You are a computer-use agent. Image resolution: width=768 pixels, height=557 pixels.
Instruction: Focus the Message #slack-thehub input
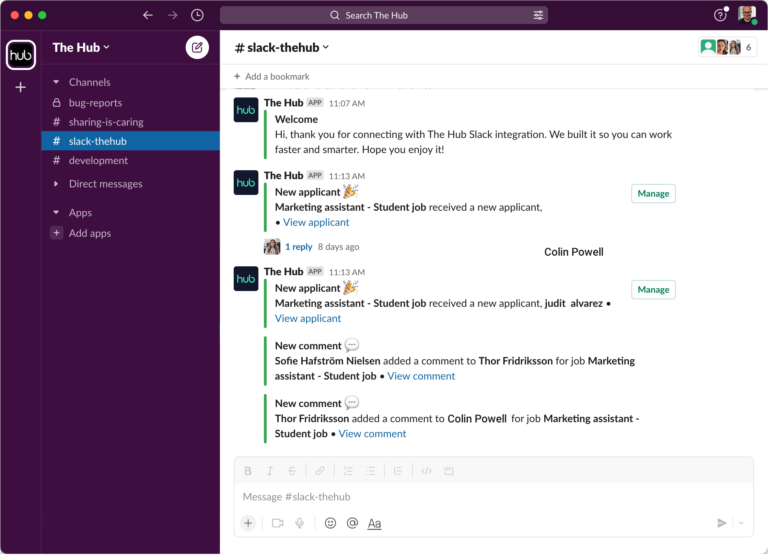tap(493, 497)
